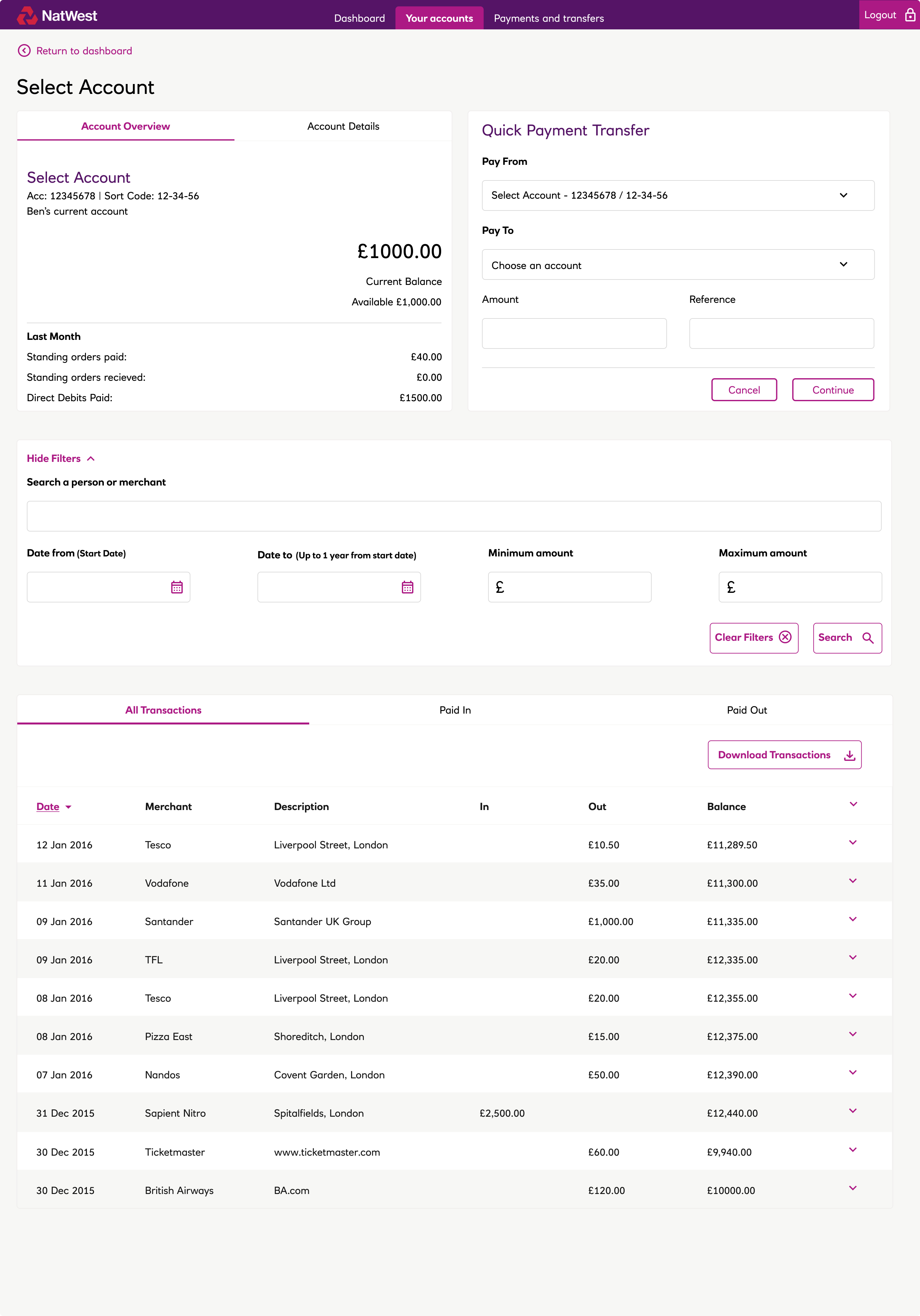Image resolution: width=920 pixels, height=1316 pixels.
Task: Click the Direct Debits Paid £1500.00 value
Action: tap(420, 398)
